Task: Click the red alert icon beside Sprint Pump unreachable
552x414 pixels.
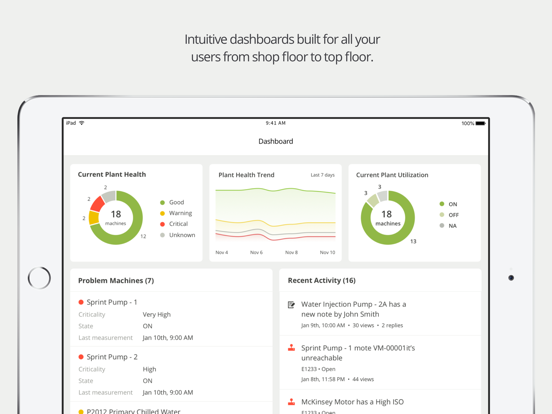Action: 291,348
